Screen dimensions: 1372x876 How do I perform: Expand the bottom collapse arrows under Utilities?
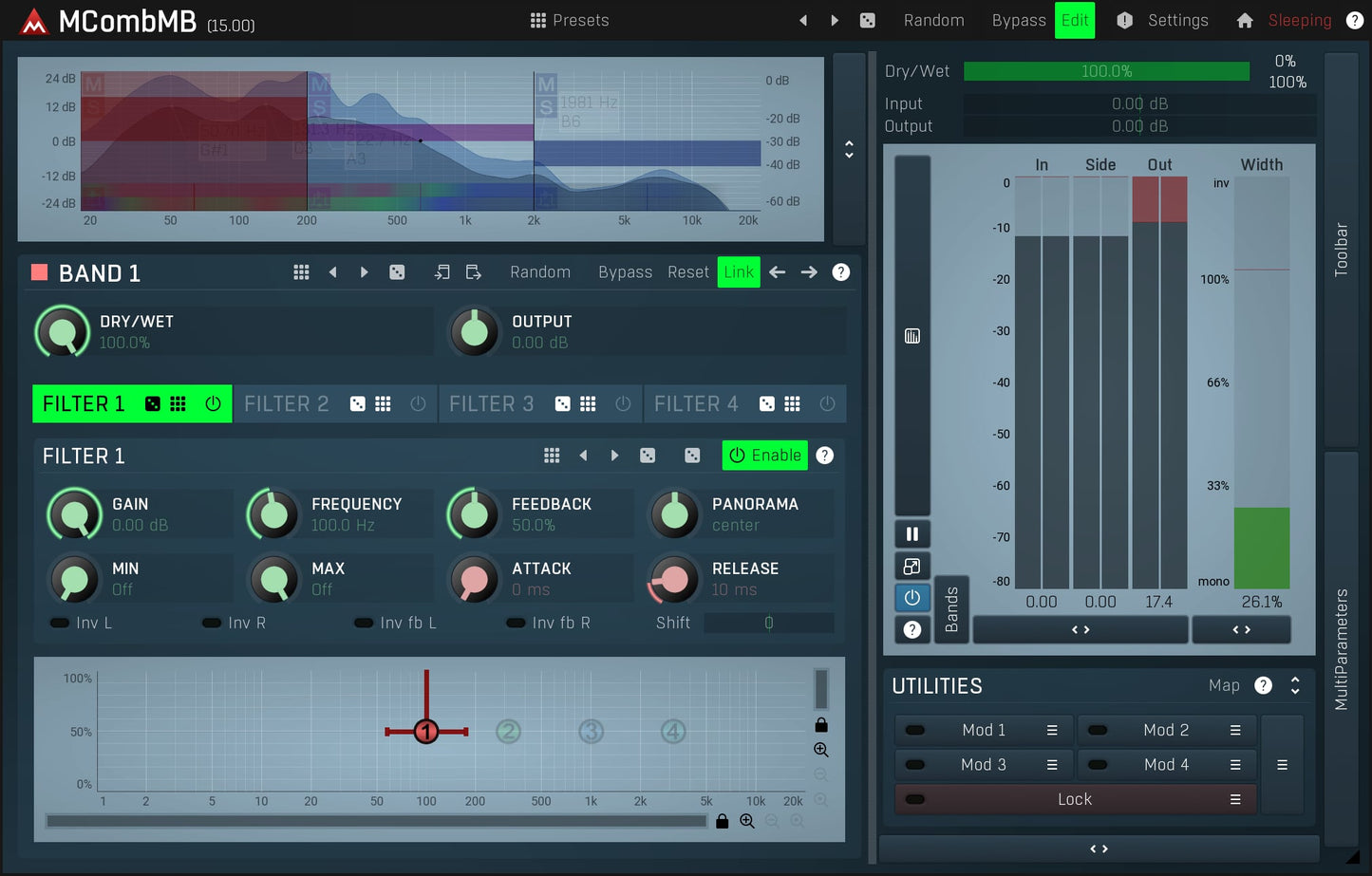(x=1099, y=849)
